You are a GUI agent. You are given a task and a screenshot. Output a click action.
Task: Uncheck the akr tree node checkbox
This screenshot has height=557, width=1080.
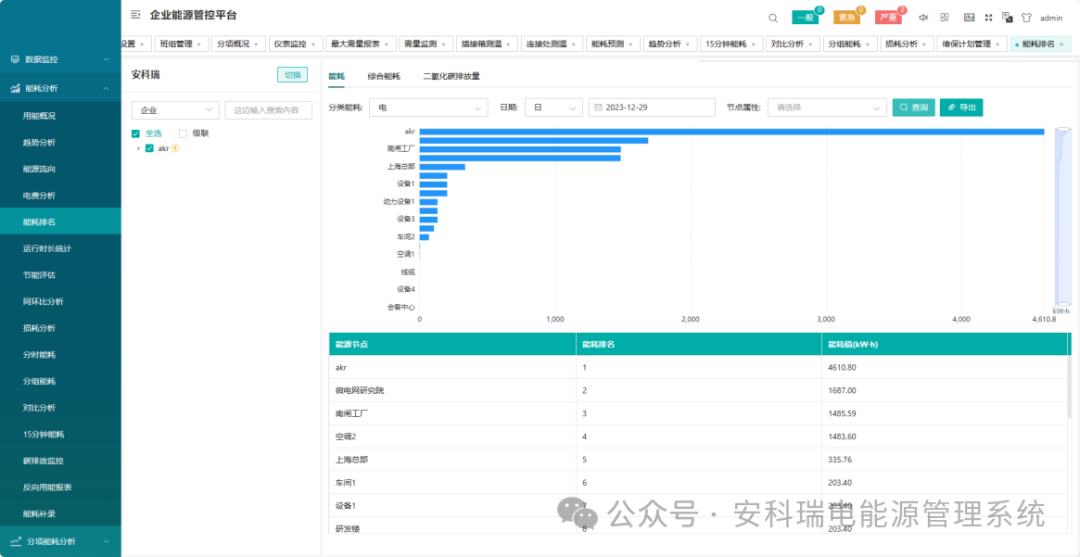point(149,148)
